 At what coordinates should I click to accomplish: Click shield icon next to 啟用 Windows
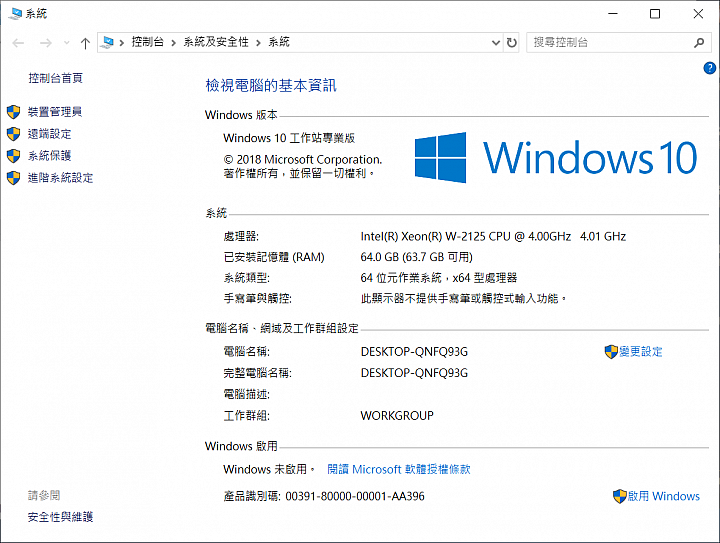620,496
